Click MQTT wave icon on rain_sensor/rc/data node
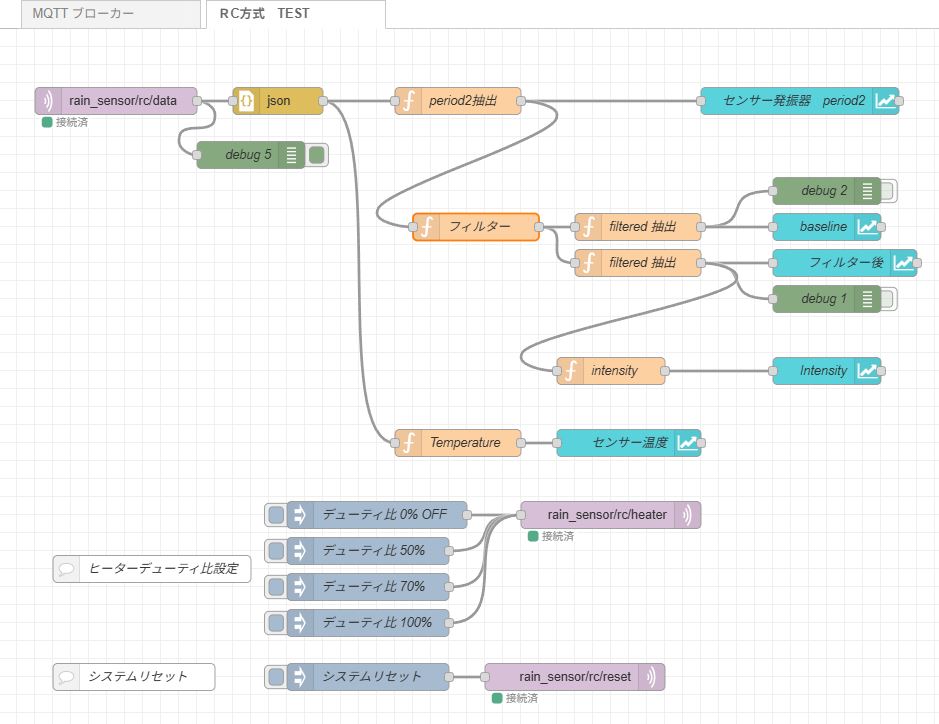This screenshot has height=724, width=939. point(48,101)
